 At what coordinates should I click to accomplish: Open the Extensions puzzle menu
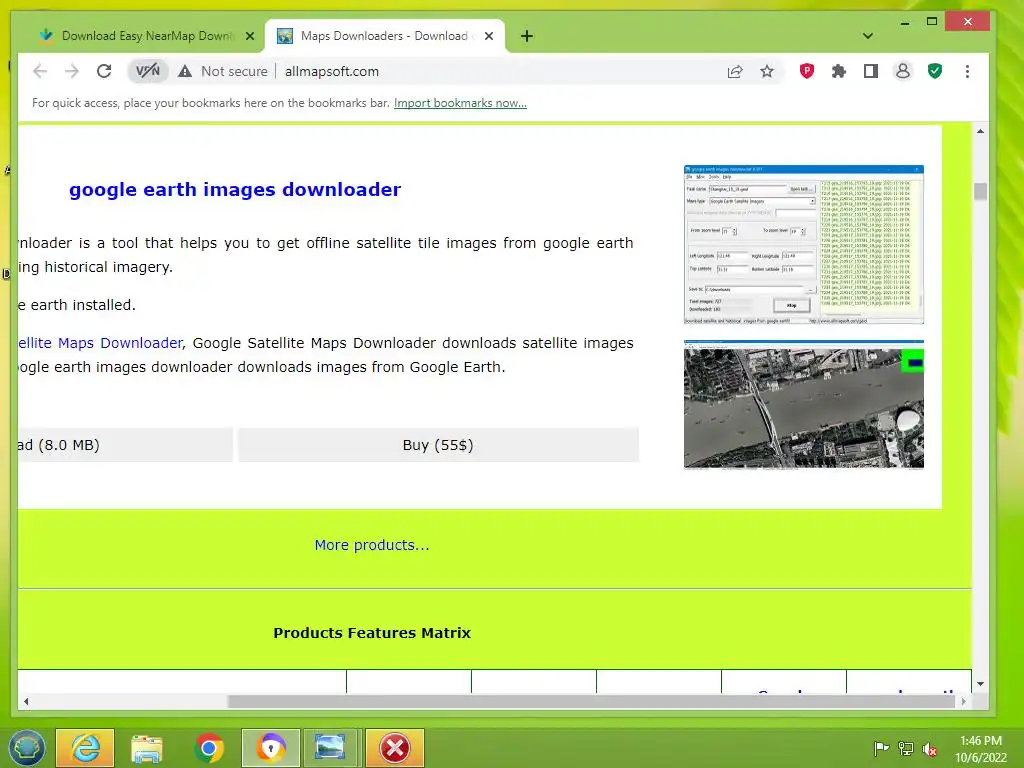point(839,71)
